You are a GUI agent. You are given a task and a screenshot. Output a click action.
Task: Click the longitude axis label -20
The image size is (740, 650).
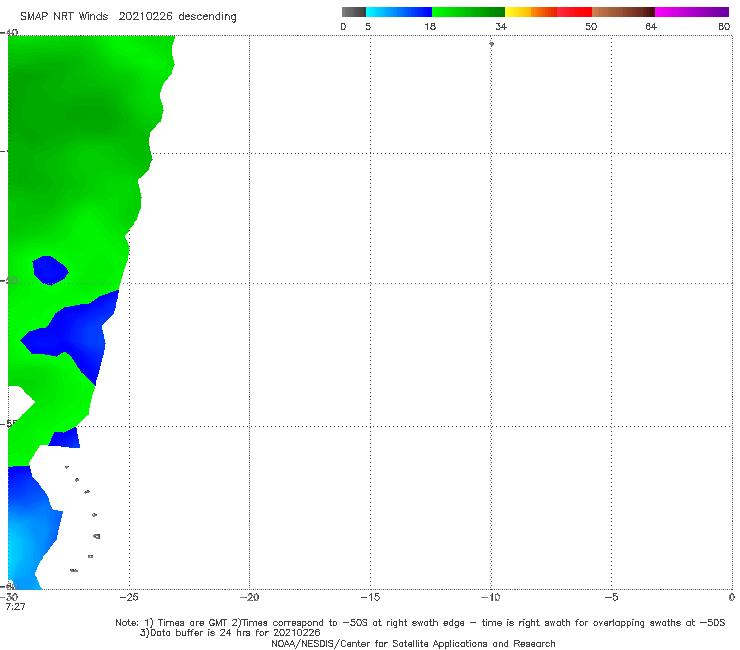249,597
